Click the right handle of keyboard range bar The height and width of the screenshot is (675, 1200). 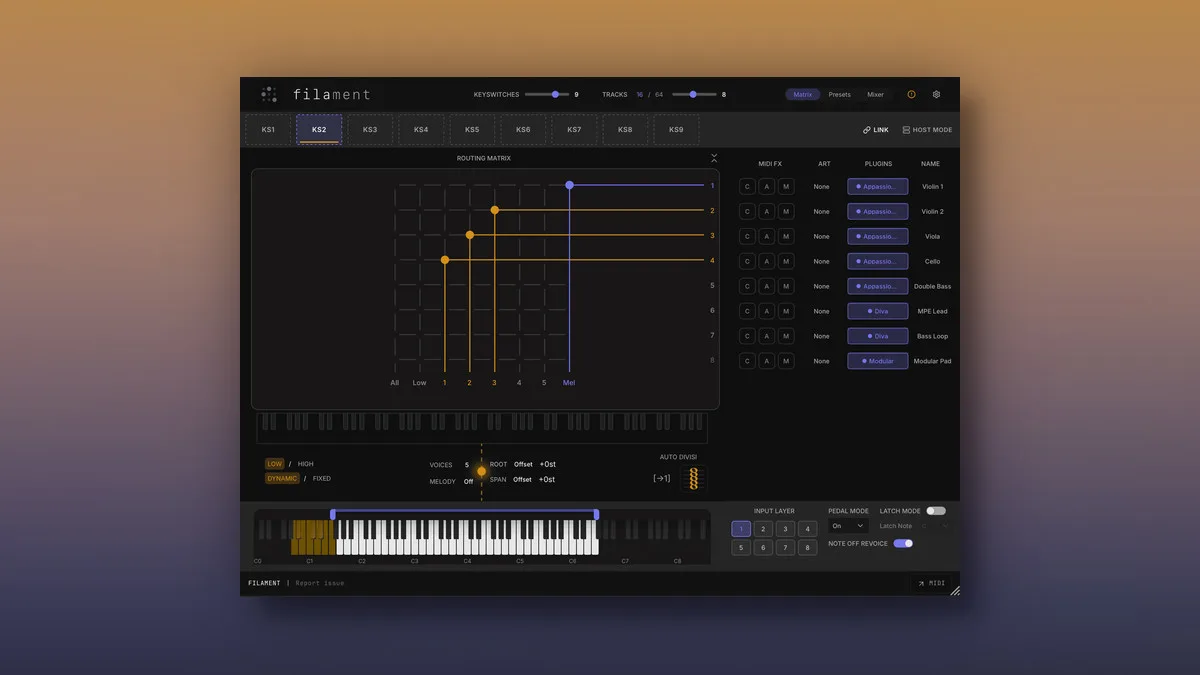(597, 514)
